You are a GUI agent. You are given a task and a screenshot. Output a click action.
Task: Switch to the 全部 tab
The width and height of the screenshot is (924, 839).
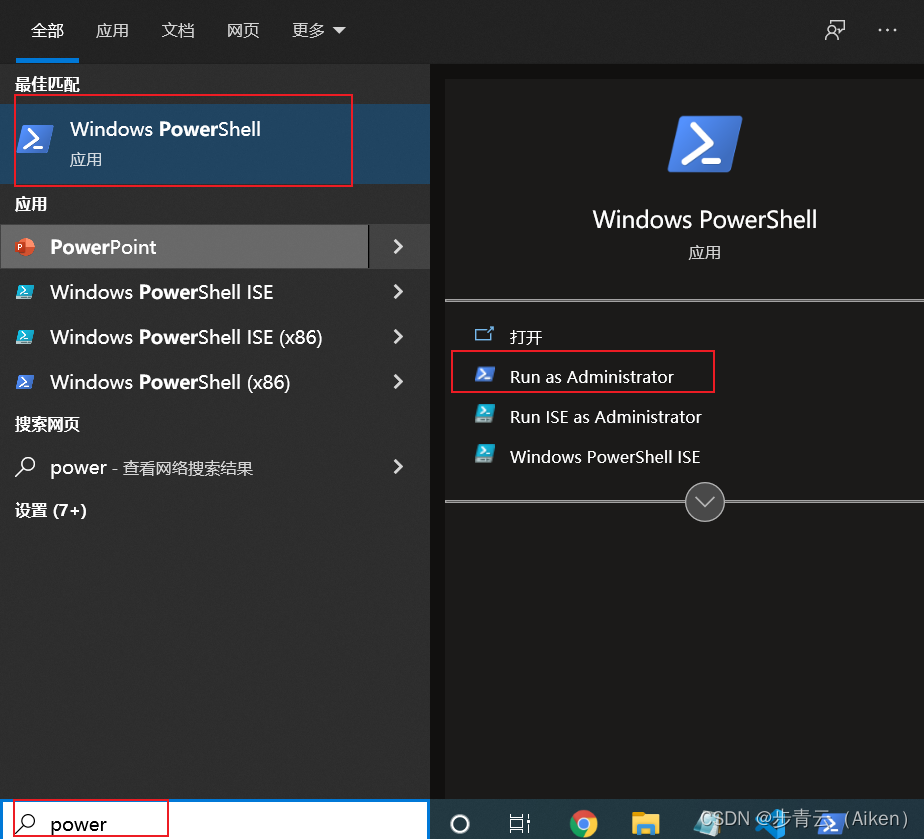47,30
